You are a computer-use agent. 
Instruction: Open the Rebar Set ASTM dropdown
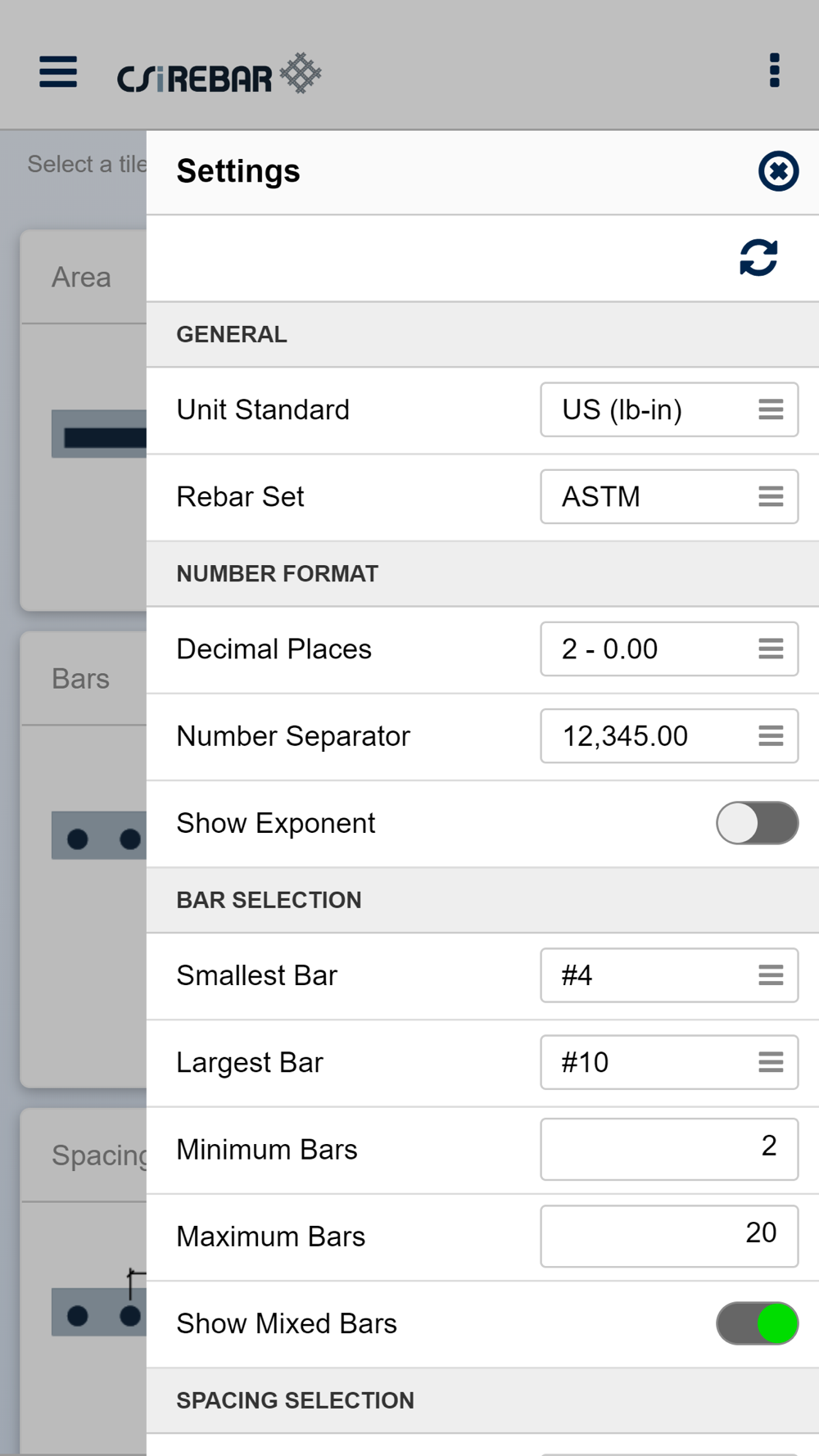click(x=669, y=496)
